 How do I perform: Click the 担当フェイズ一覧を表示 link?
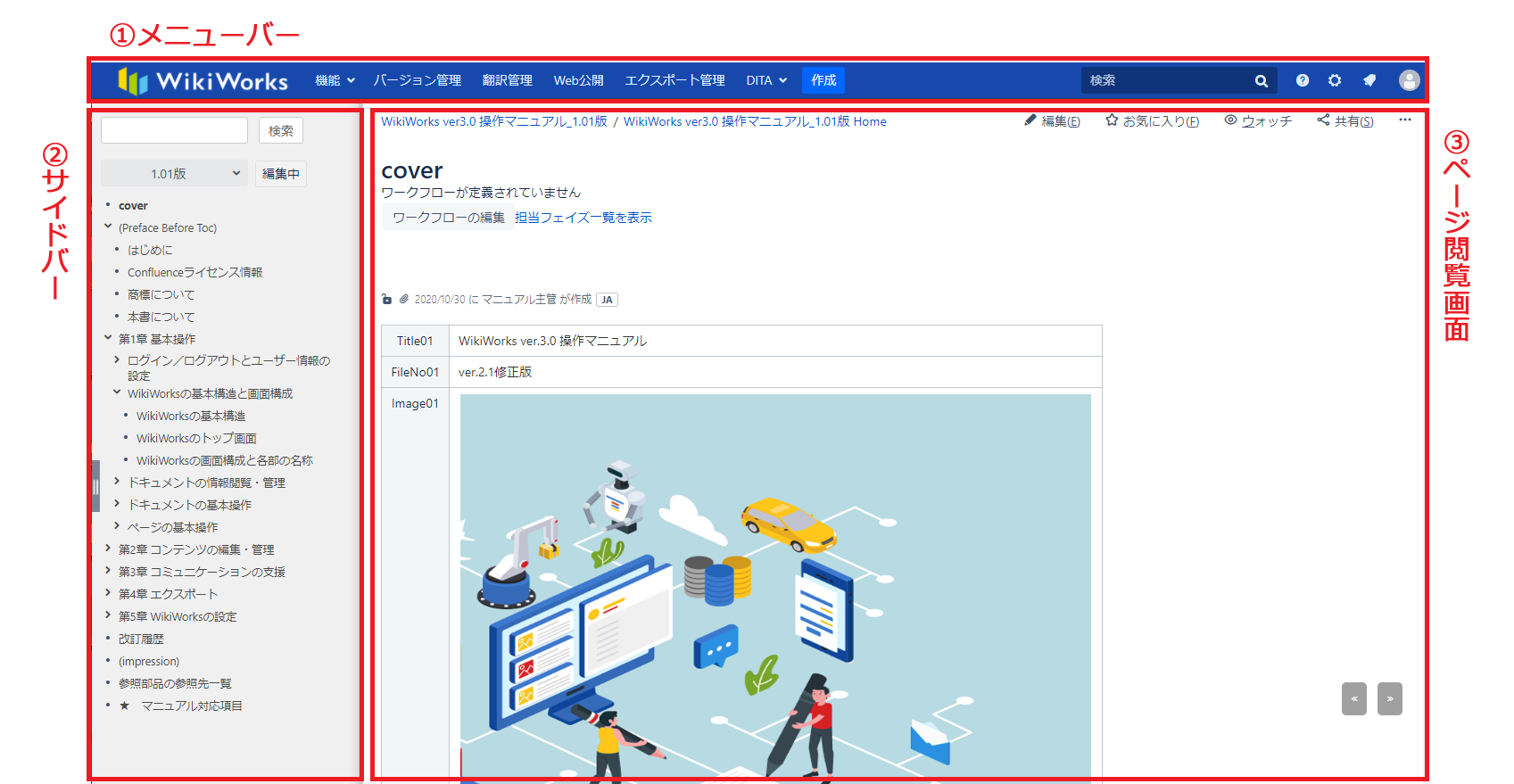(583, 218)
